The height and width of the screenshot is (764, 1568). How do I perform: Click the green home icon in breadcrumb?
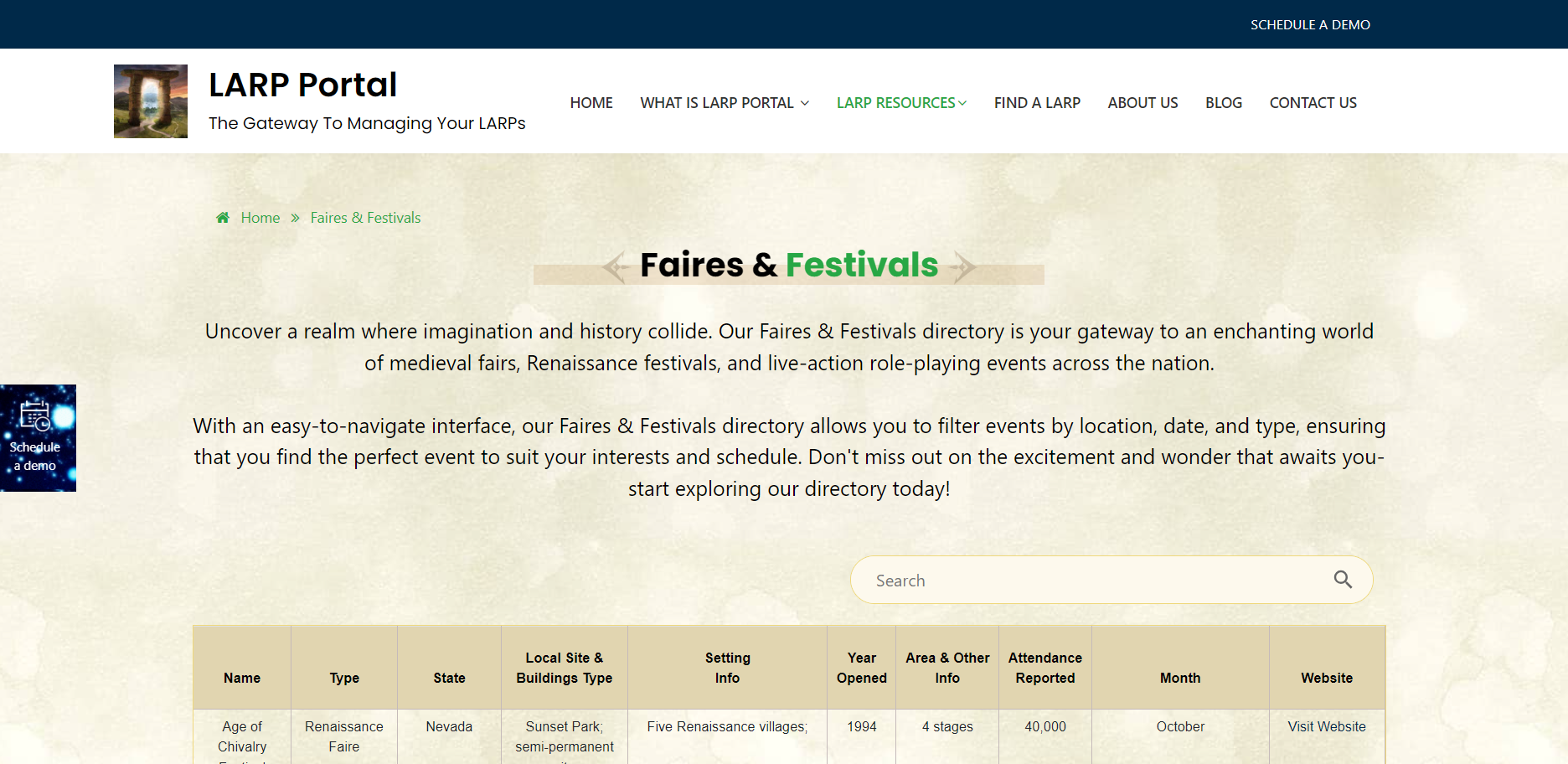click(x=223, y=218)
